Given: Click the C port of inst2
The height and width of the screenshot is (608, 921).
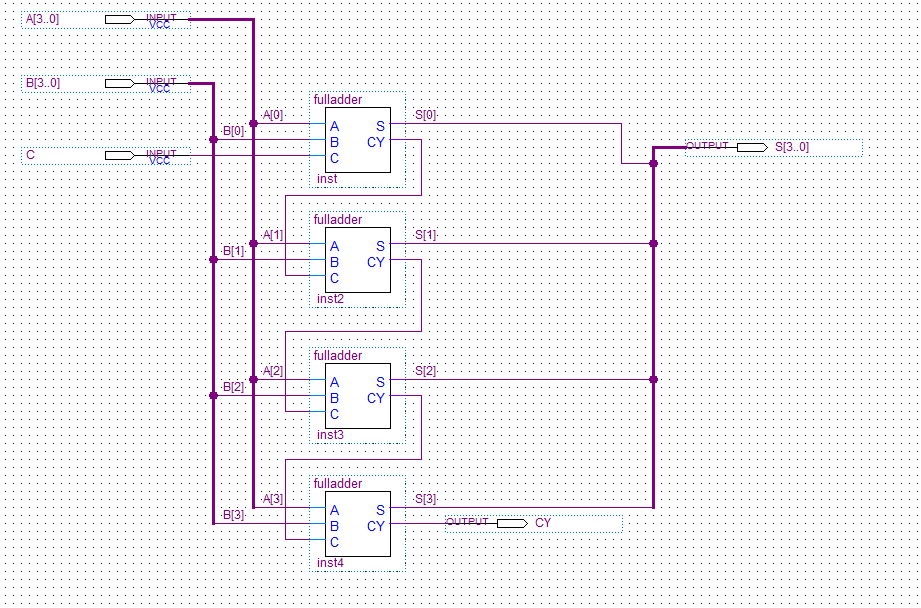Looking at the screenshot, I should coord(334,278).
